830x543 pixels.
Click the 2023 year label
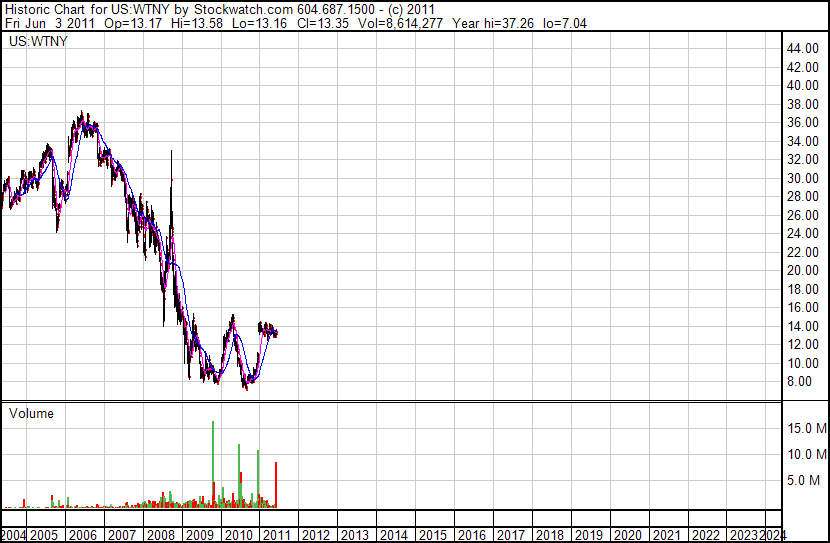(x=742, y=535)
